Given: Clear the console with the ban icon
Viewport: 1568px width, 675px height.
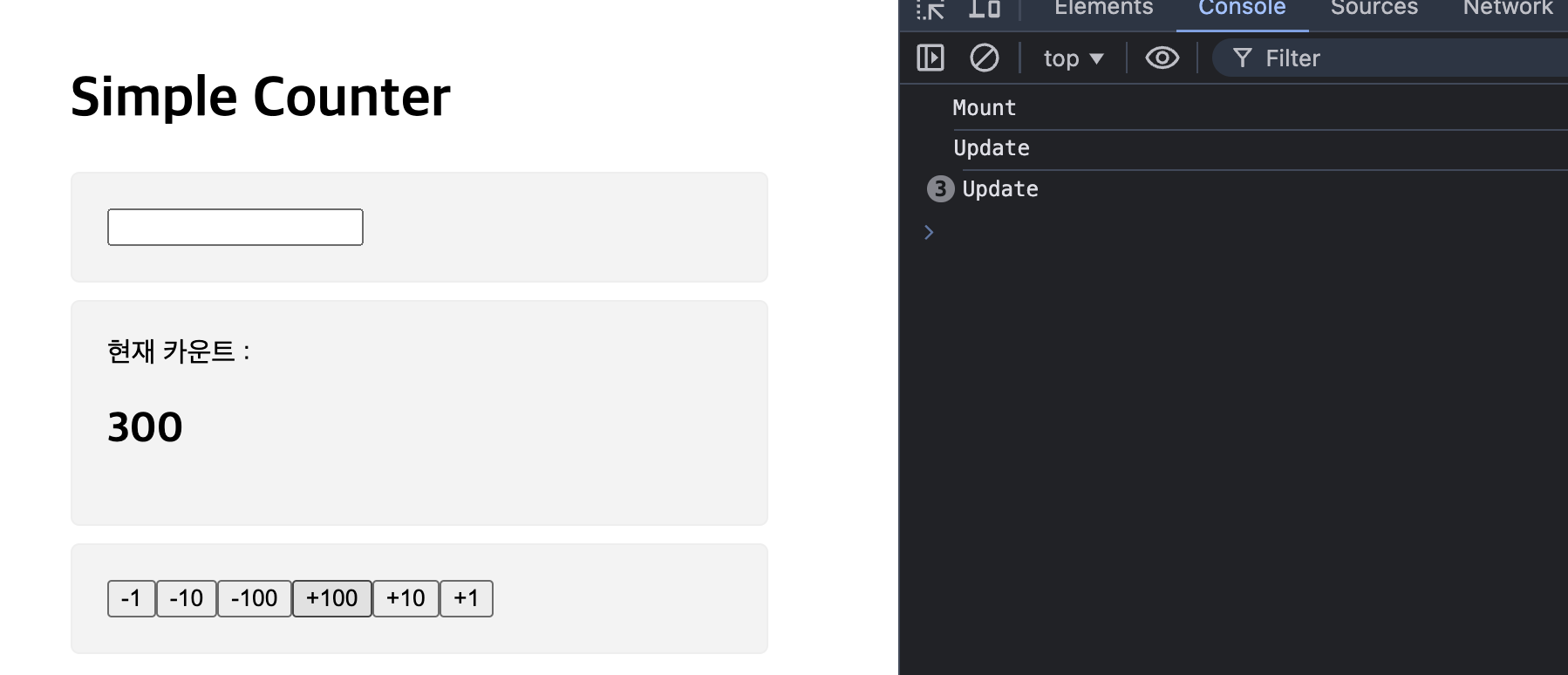Looking at the screenshot, I should (x=985, y=58).
